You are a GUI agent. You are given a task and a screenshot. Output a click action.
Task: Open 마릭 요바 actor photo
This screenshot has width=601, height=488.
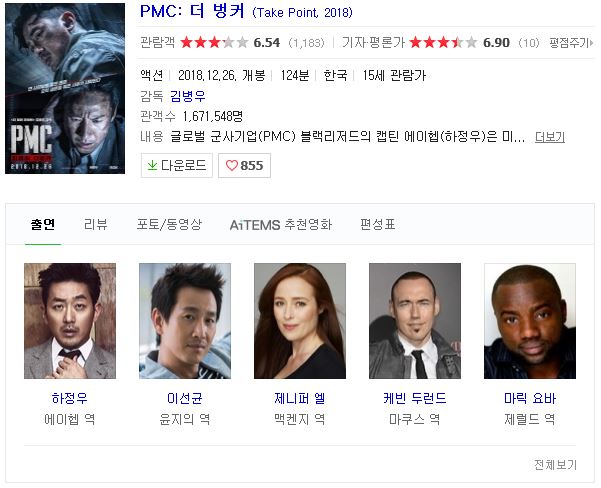530,321
